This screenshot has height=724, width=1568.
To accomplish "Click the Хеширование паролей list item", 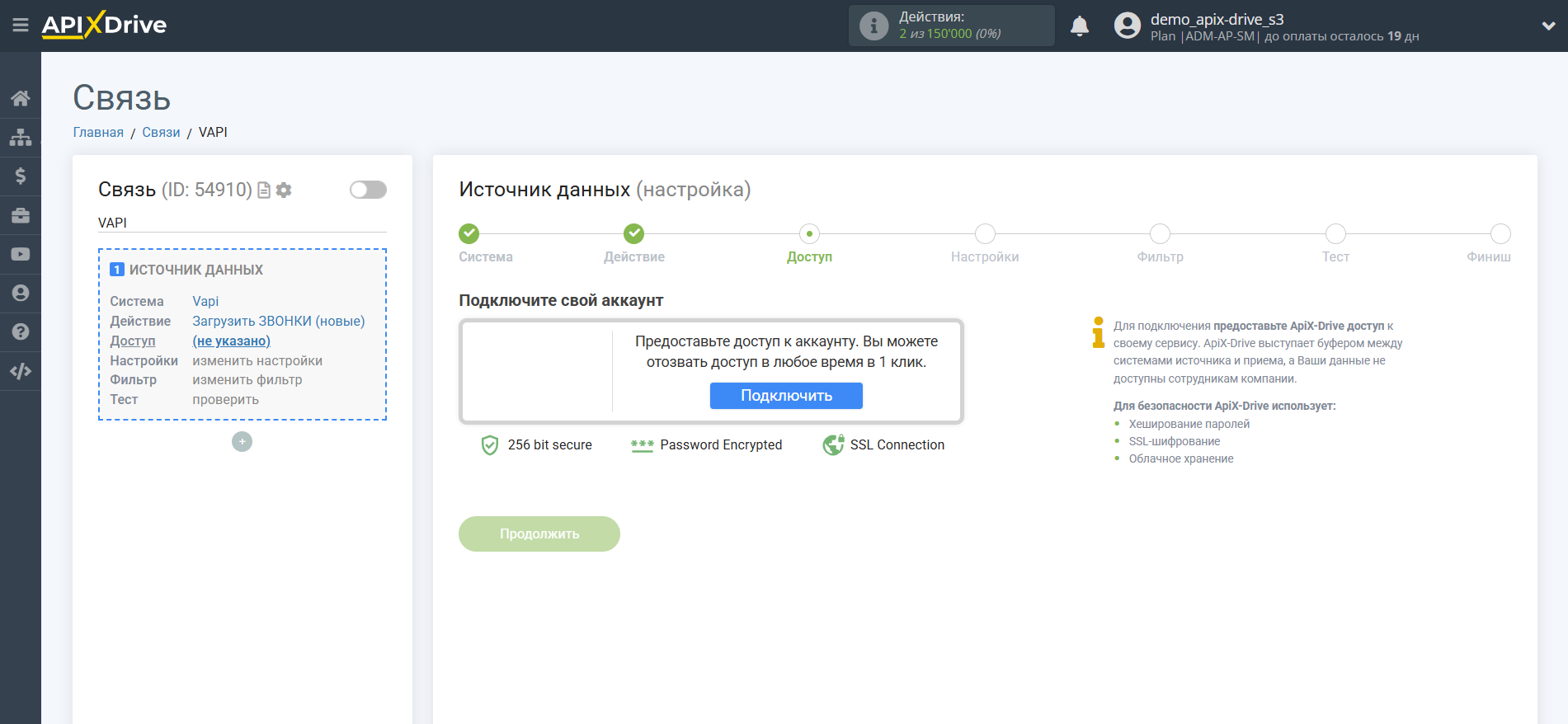I will pos(1189,424).
